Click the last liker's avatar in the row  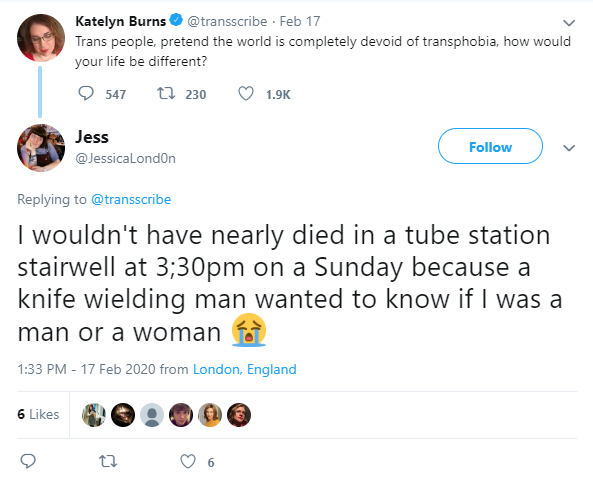[x=239, y=415]
